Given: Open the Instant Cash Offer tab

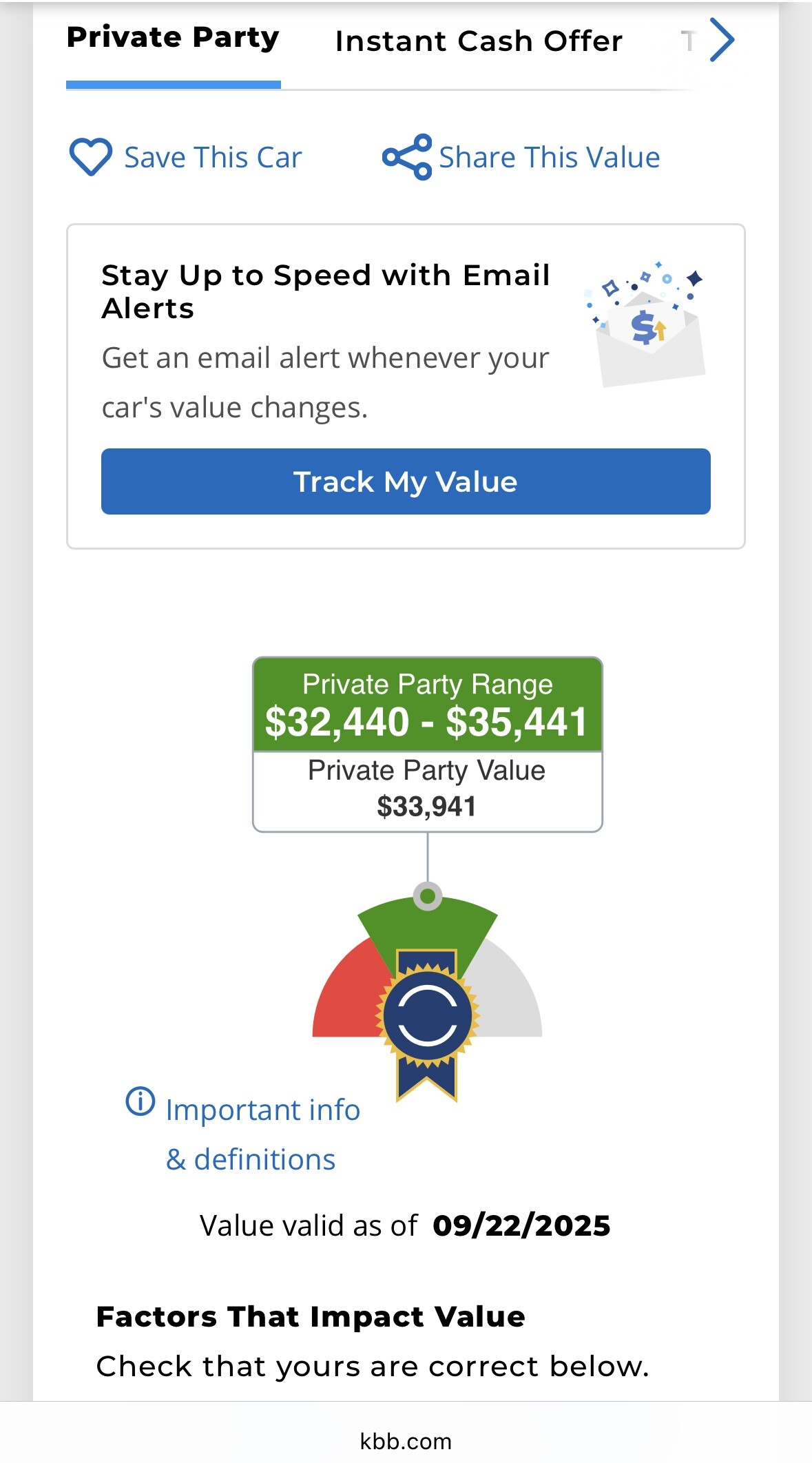Looking at the screenshot, I should [479, 41].
